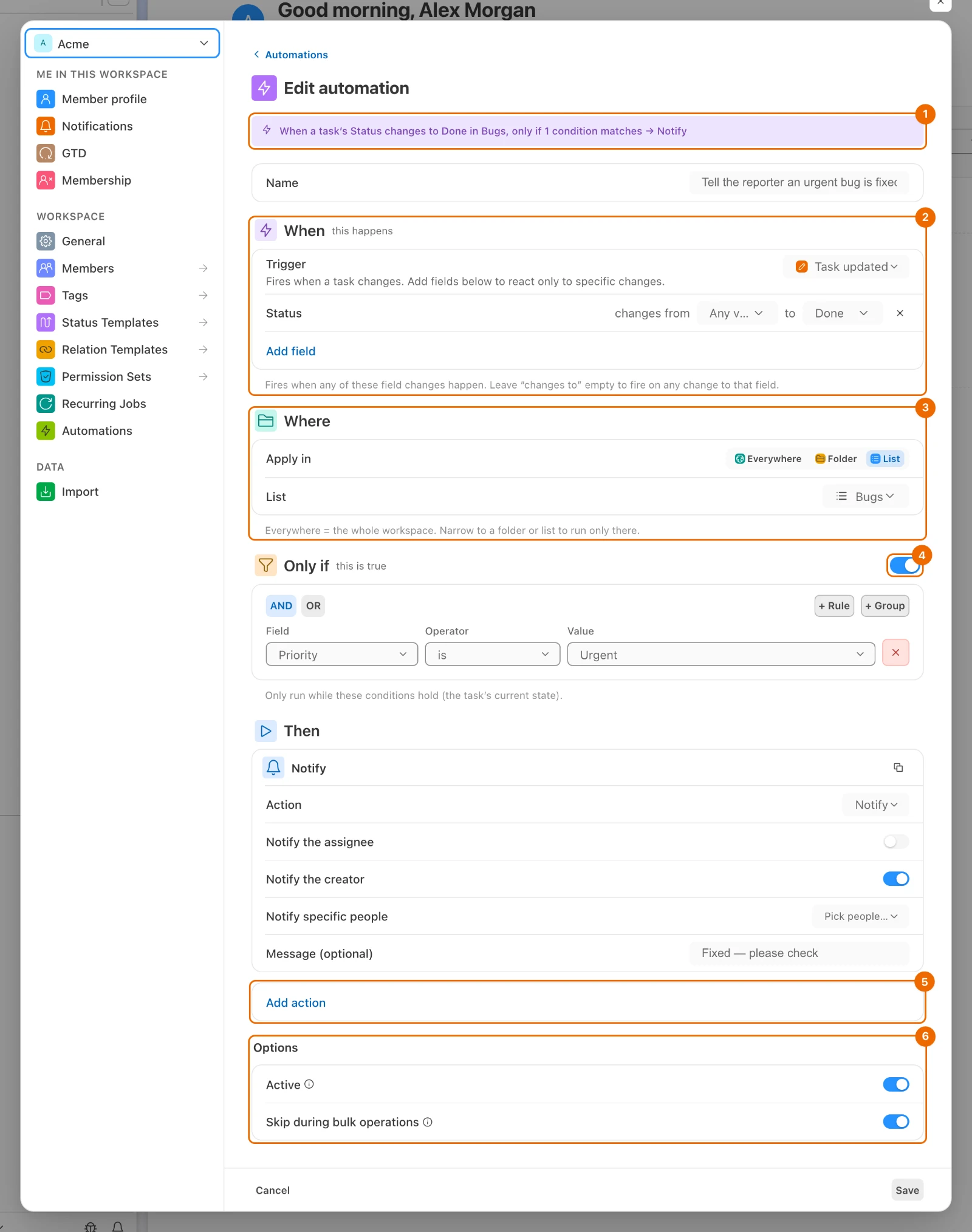Click the Active info icon

[x=309, y=1084]
